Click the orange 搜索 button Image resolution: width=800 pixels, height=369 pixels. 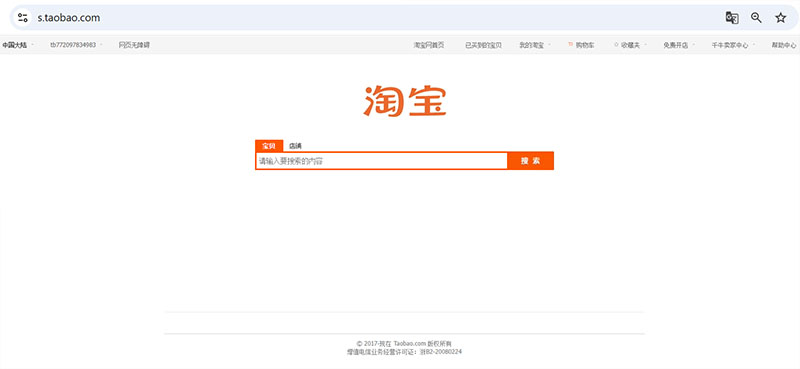531,161
